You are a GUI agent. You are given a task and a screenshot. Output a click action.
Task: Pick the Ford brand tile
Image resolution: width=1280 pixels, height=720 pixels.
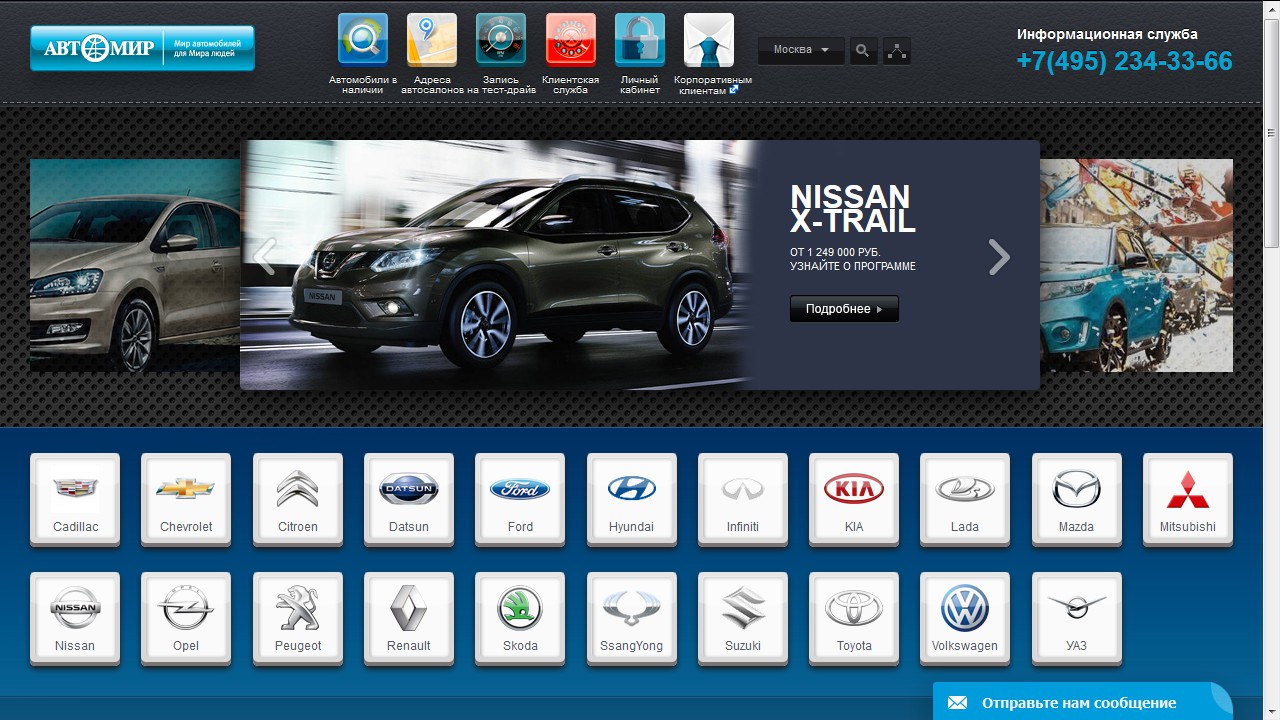520,500
